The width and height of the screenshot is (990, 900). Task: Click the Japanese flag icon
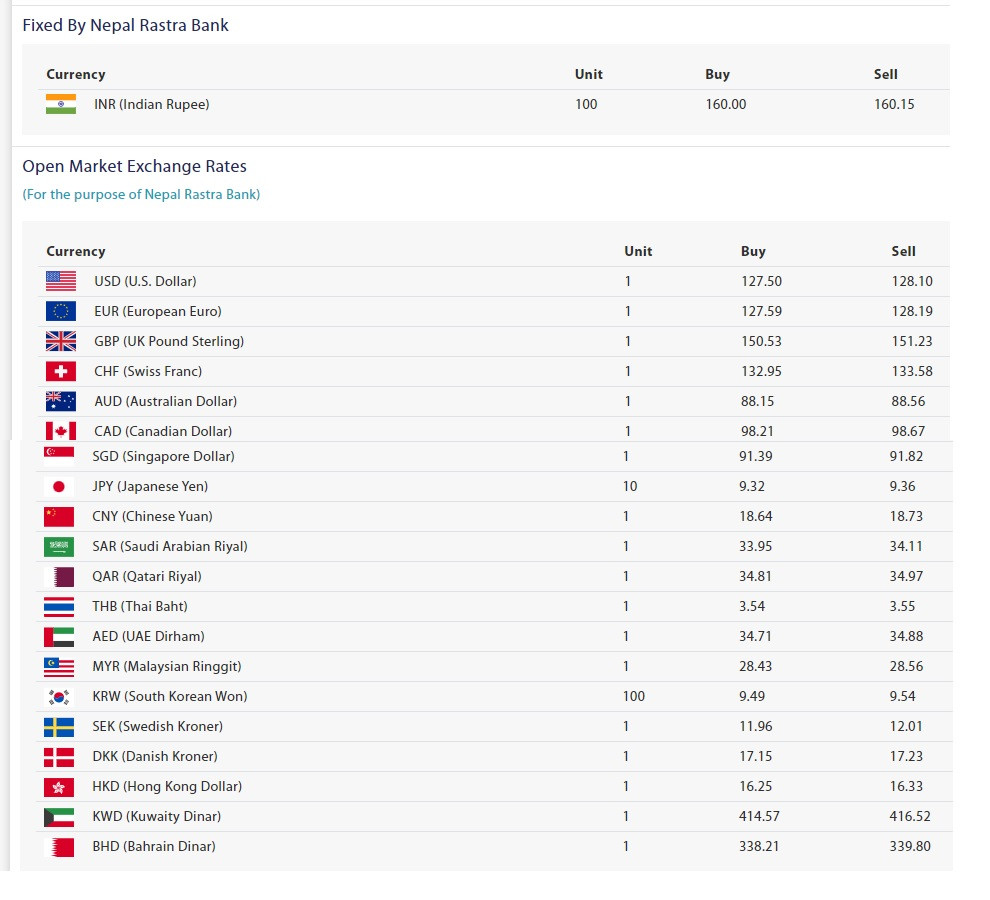coord(59,486)
